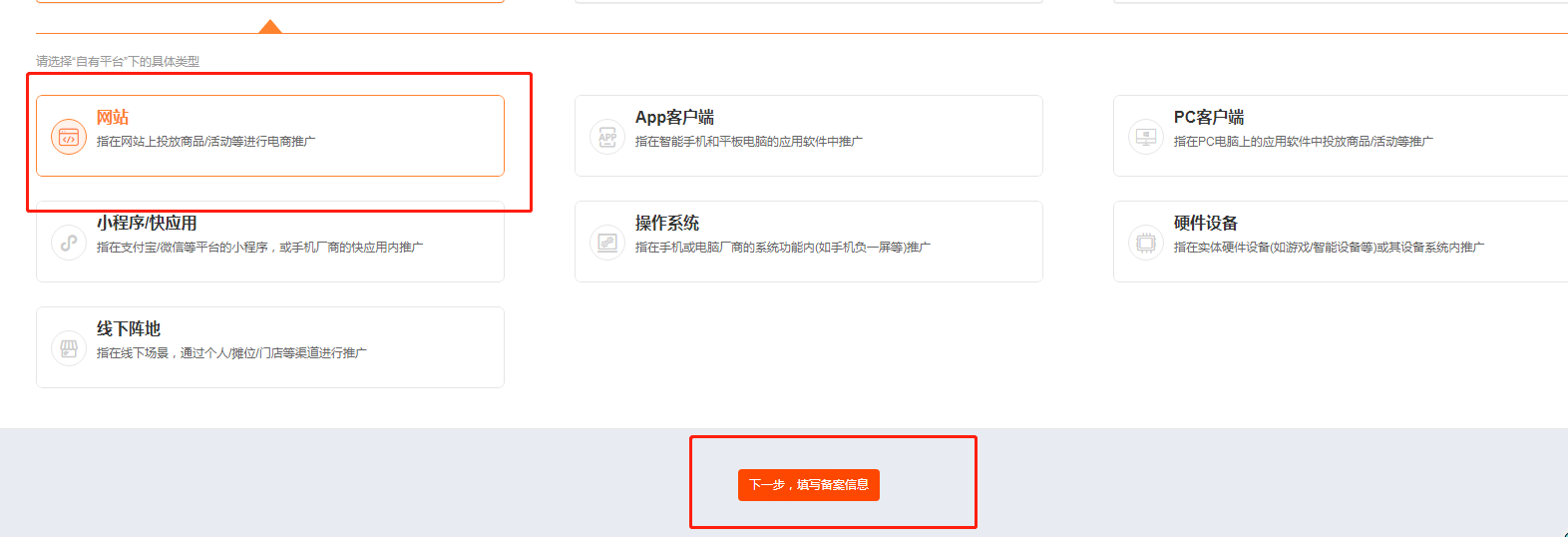Click the 硬件设备 chip icon
Viewport: 1568px width, 537px height.
click(1146, 243)
